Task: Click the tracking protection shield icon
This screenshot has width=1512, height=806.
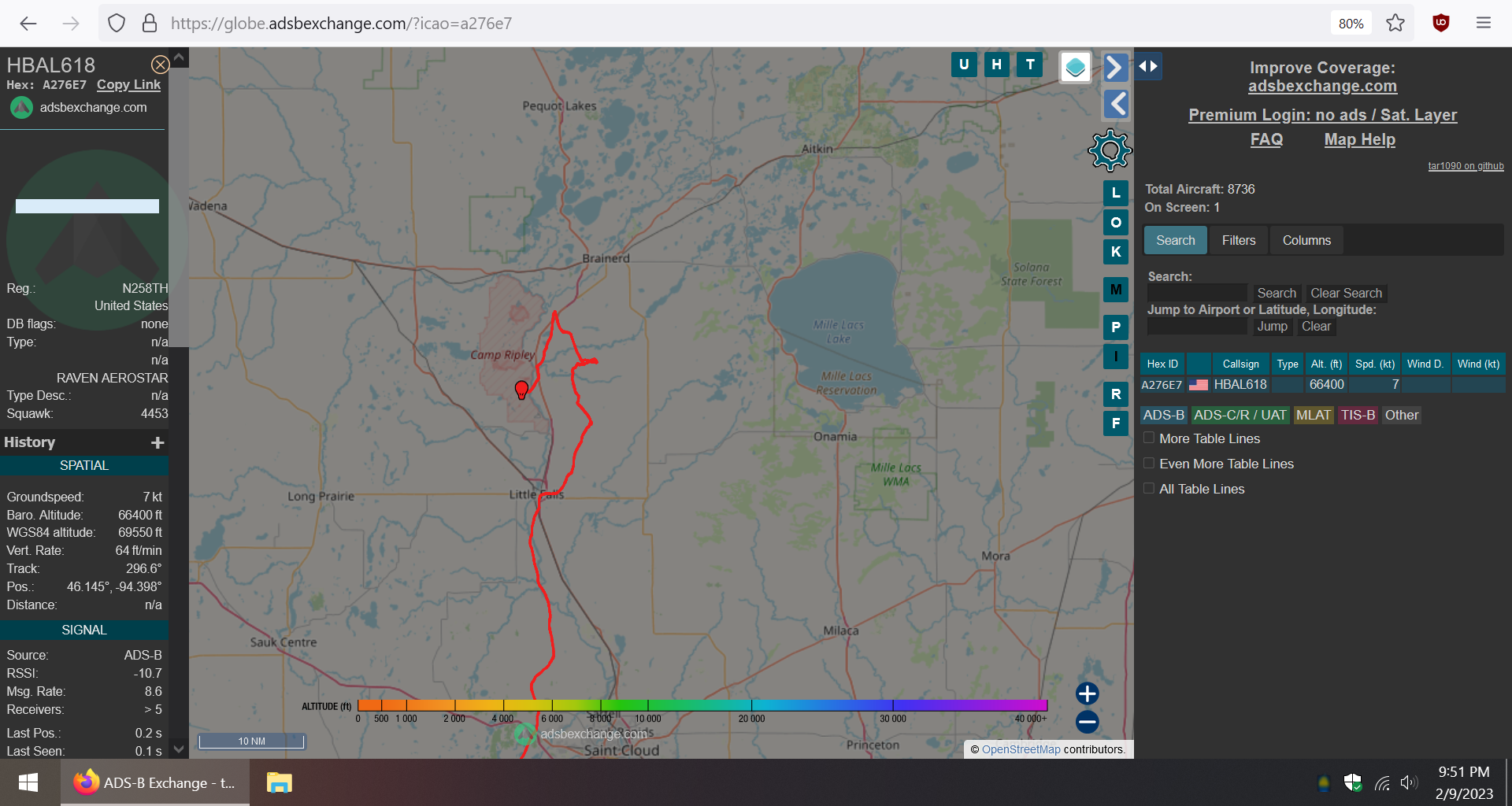Action: (117, 24)
